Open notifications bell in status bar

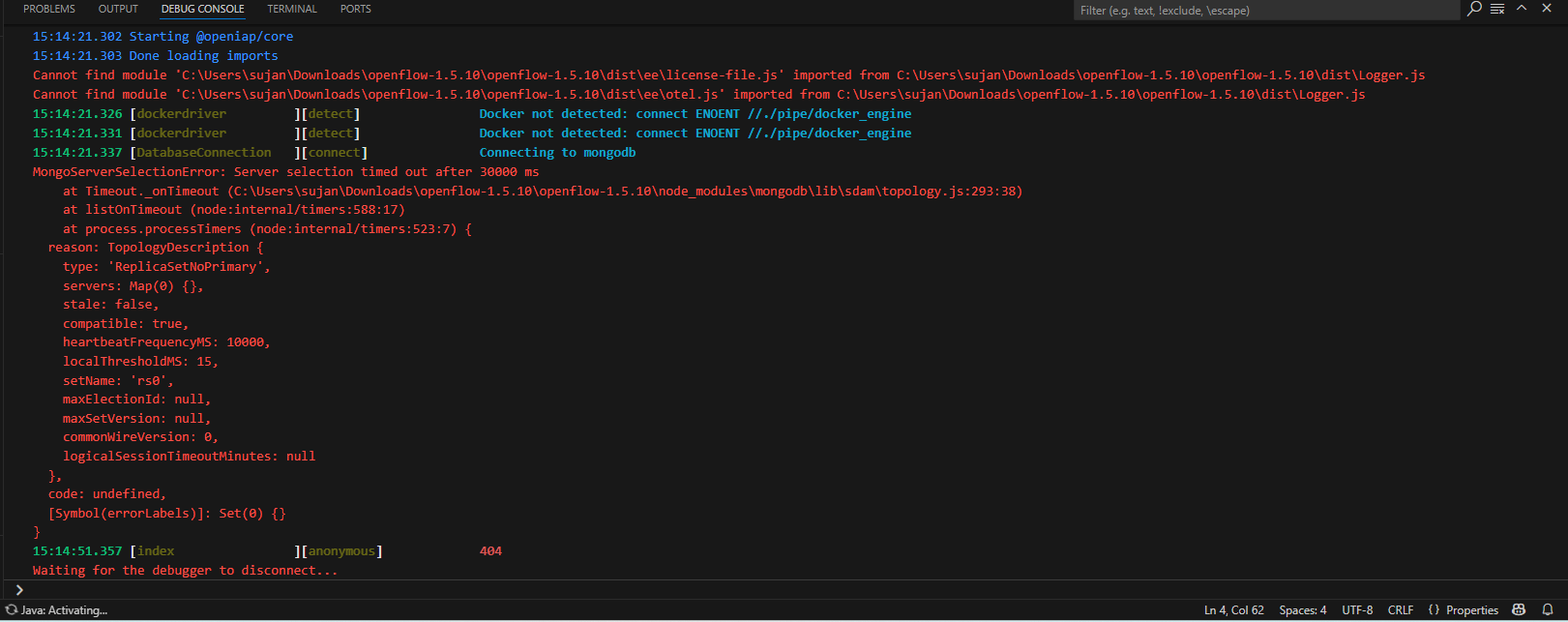(x=1548, y=609)
